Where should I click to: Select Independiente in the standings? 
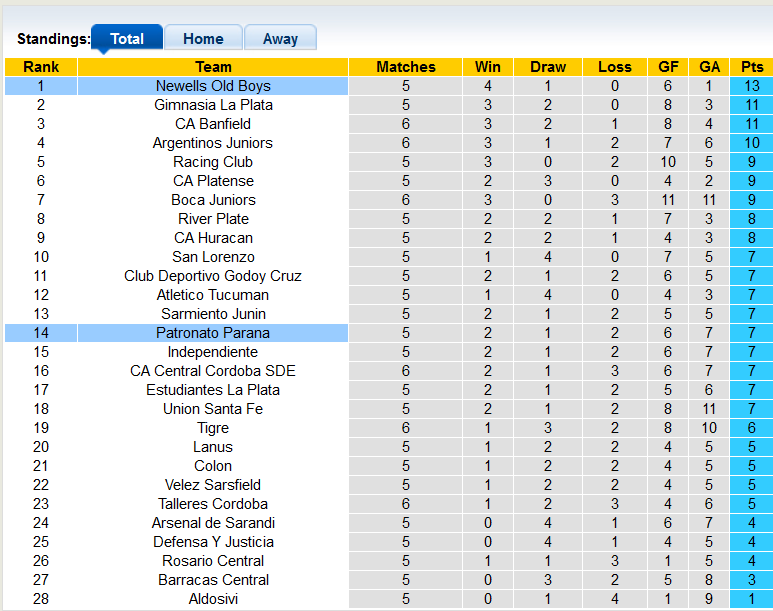213,352
